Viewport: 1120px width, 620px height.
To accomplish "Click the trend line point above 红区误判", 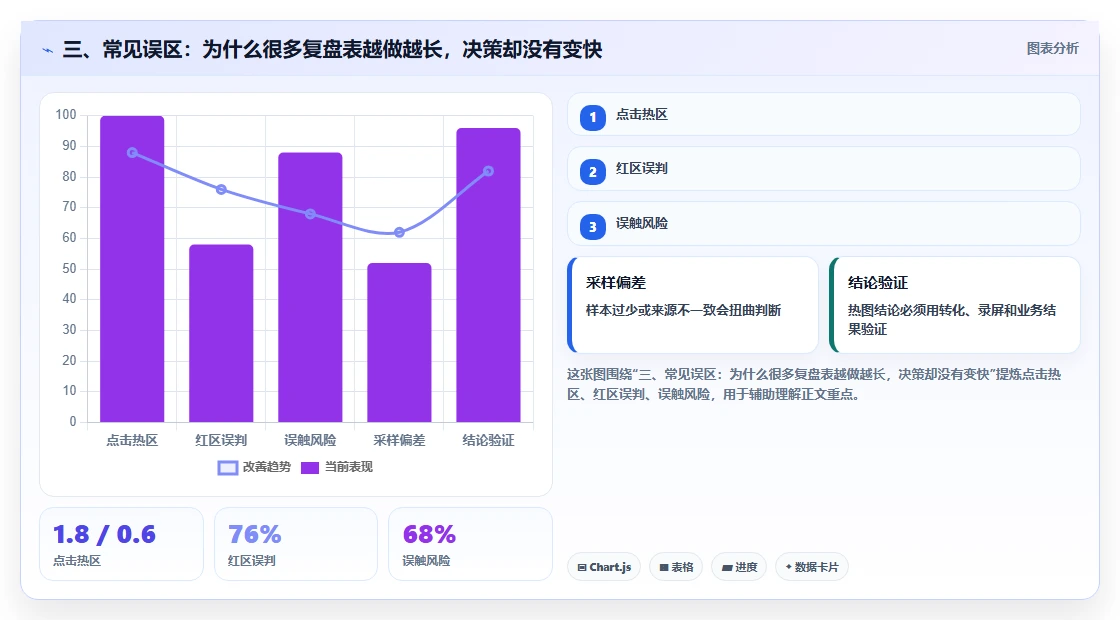I will pyautogui.click(x=221, y=189).
